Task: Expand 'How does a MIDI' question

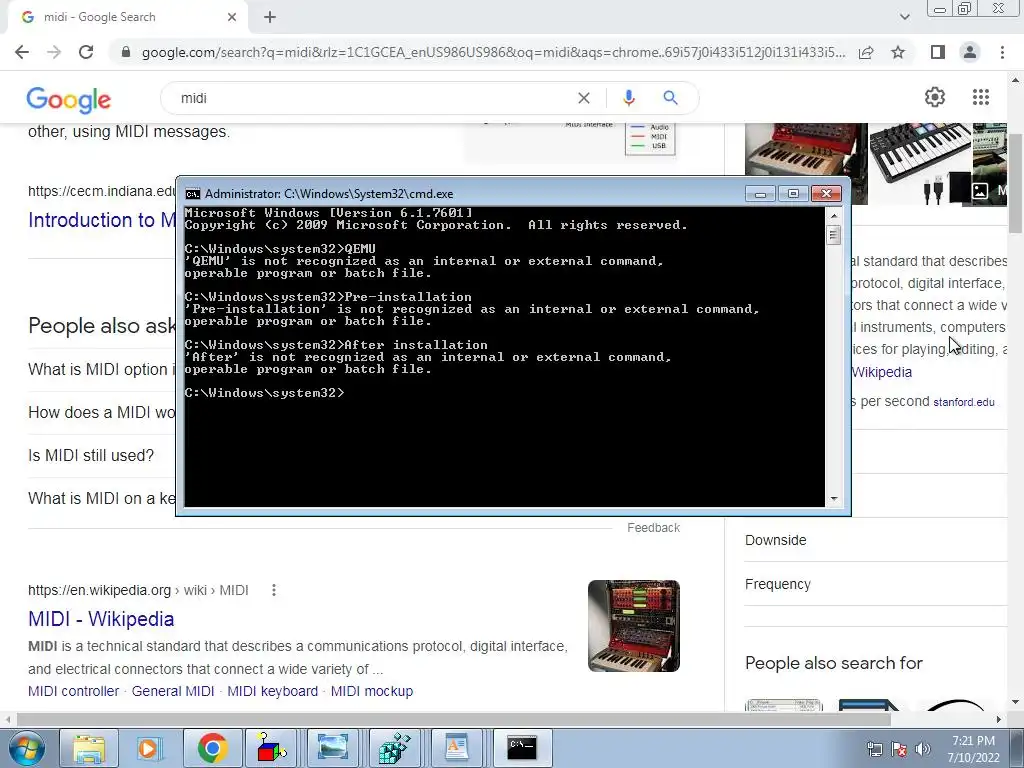Action: pos(101,412)
